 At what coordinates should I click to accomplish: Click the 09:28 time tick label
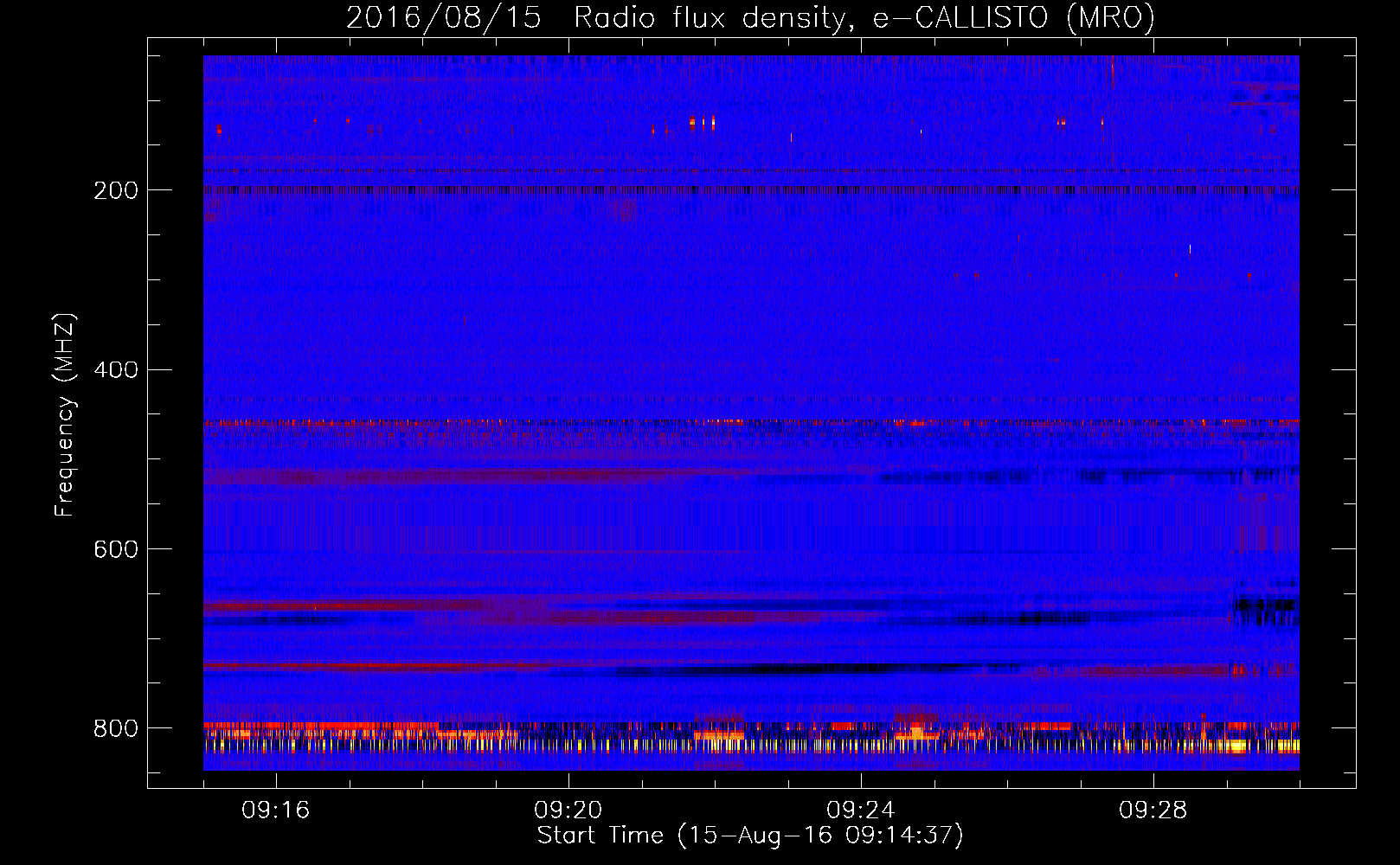pos(1153,811)
